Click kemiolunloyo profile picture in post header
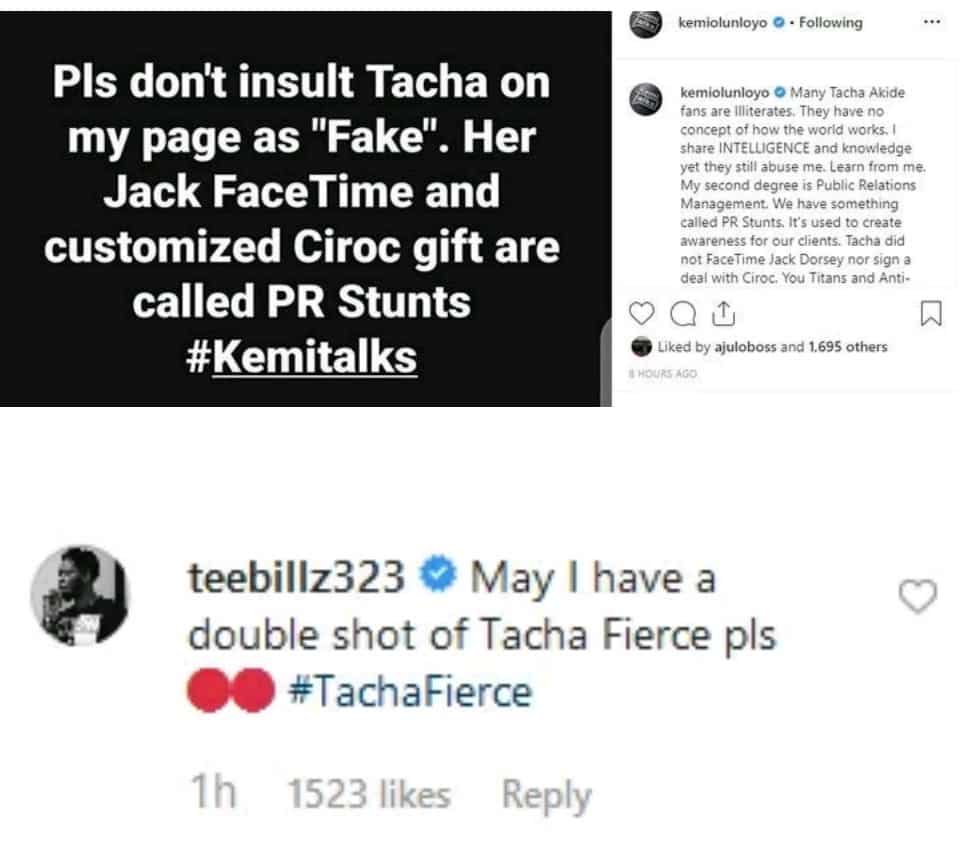Viewport: 976px width, 856px height. [645, 22]
